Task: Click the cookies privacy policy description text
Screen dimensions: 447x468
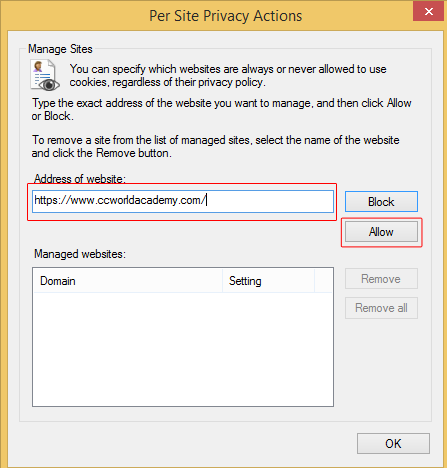Action: click(x=228, y=76)
